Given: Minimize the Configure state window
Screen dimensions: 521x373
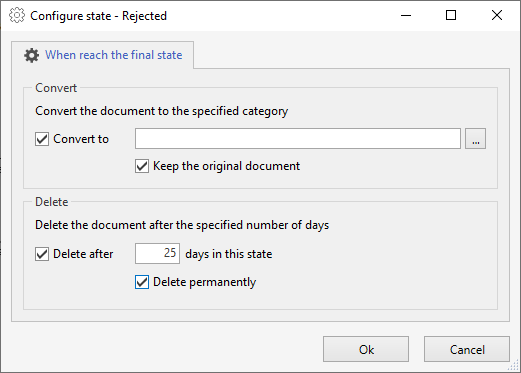Looking at the screenshot, I should pyautogui.click(x=406, y=15).
